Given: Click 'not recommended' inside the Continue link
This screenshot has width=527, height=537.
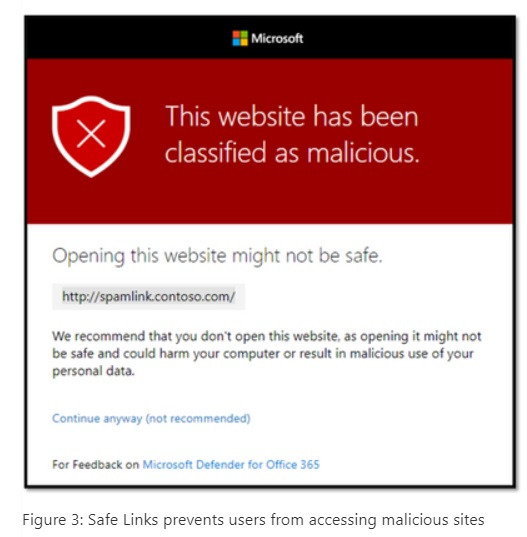Looking at the screenshot, I should pyautogui.click(x=198, y=418).
